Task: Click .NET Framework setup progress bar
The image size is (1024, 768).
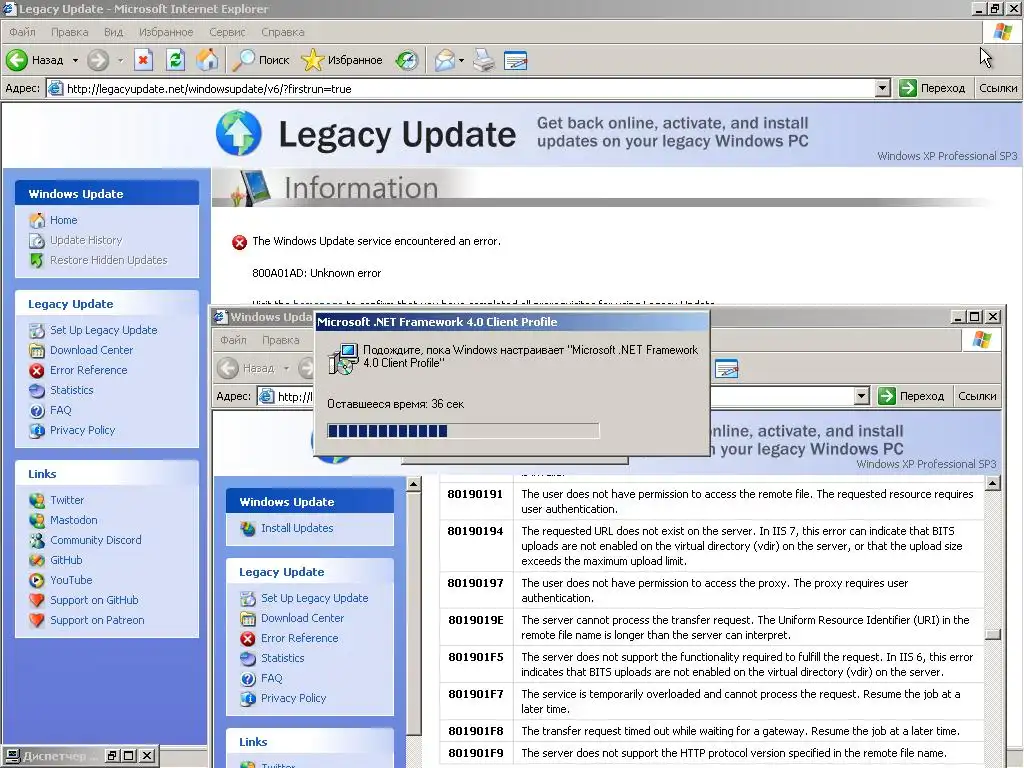Action: 463,430
